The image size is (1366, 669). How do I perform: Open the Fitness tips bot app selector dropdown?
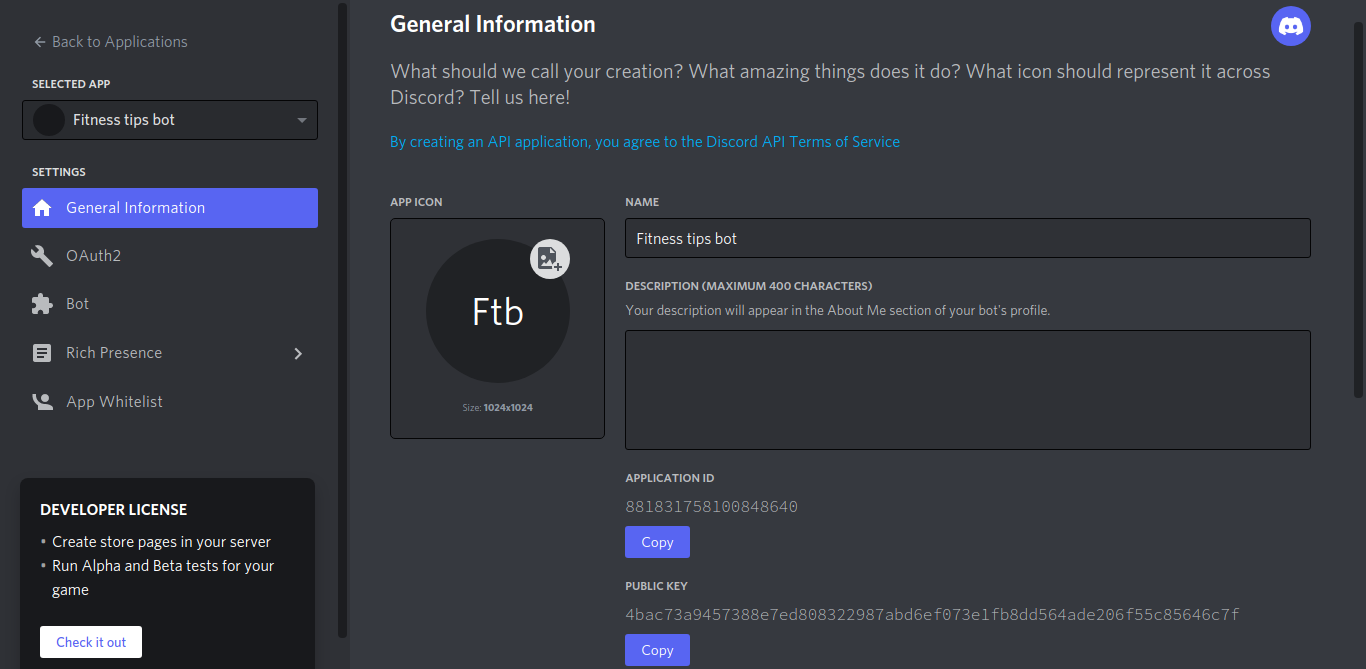pos(170,120)
